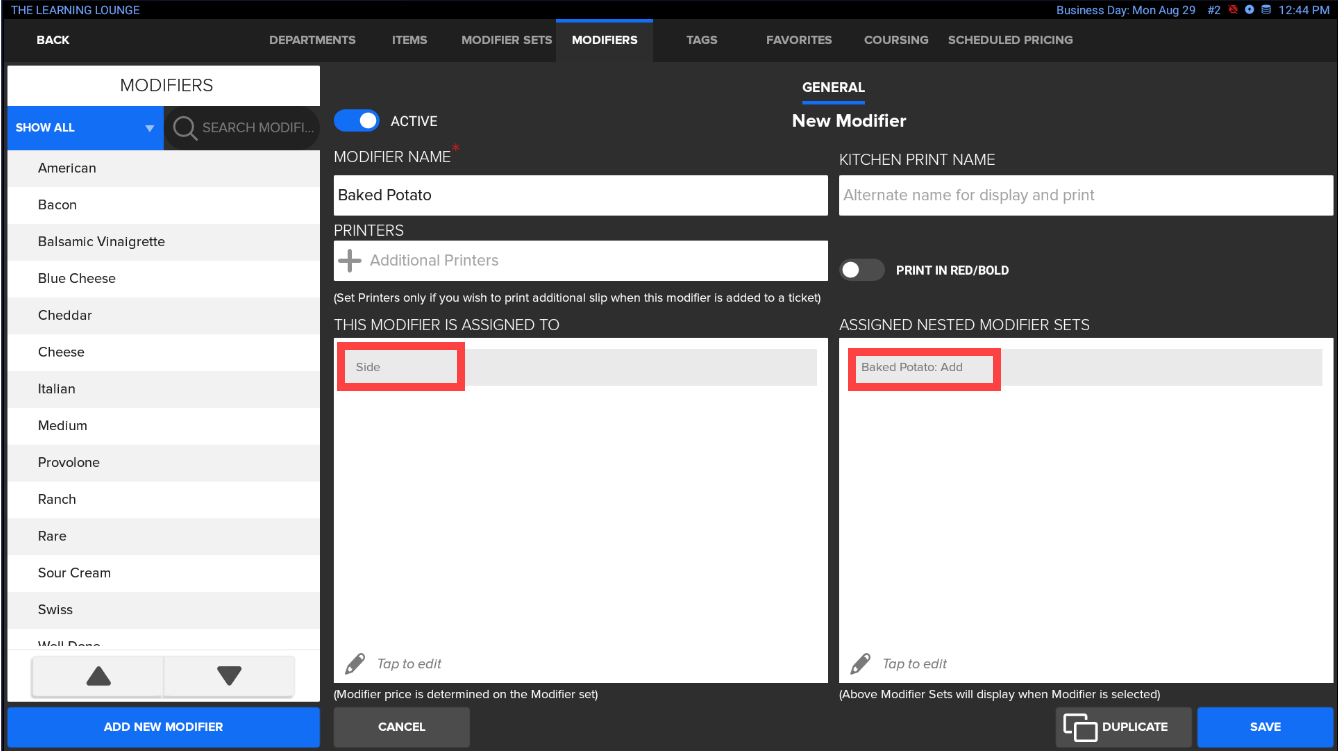Click the plus icon to add Additional Printers
Screen dimensions: 1338x751
[x=350, y=260]
